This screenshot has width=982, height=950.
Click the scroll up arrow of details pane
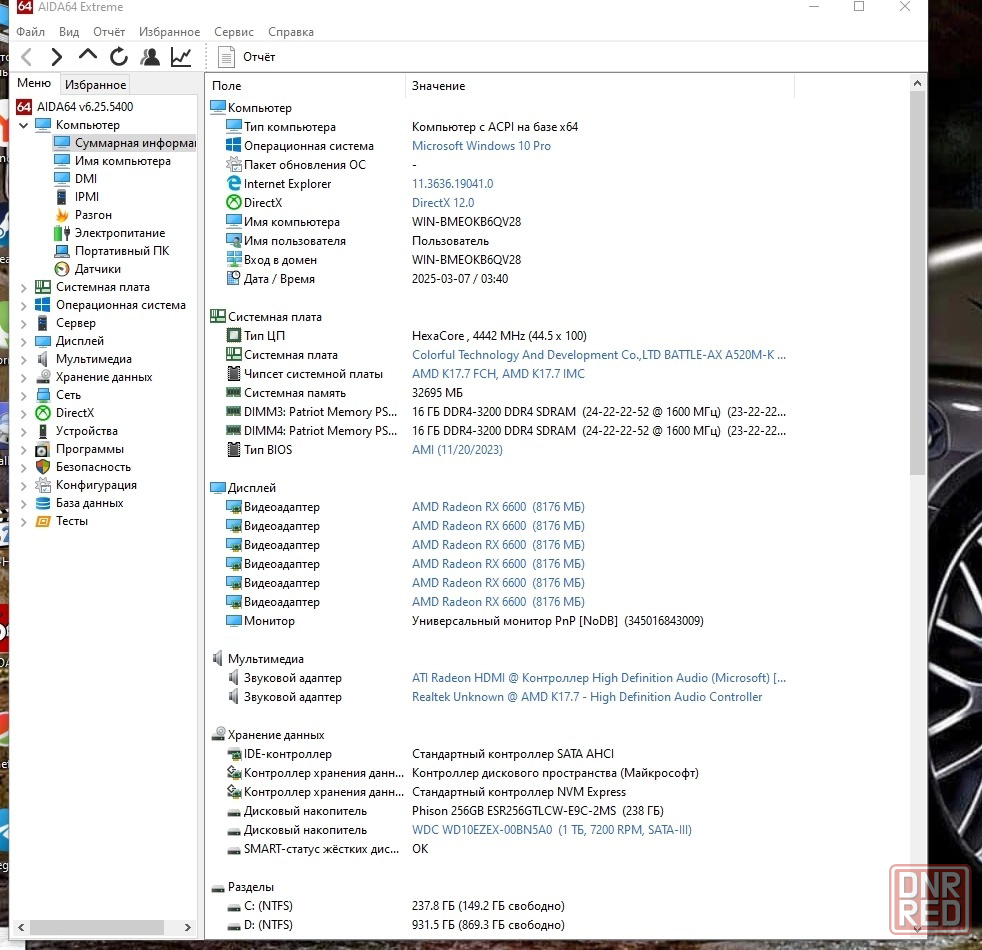(917, 83)
